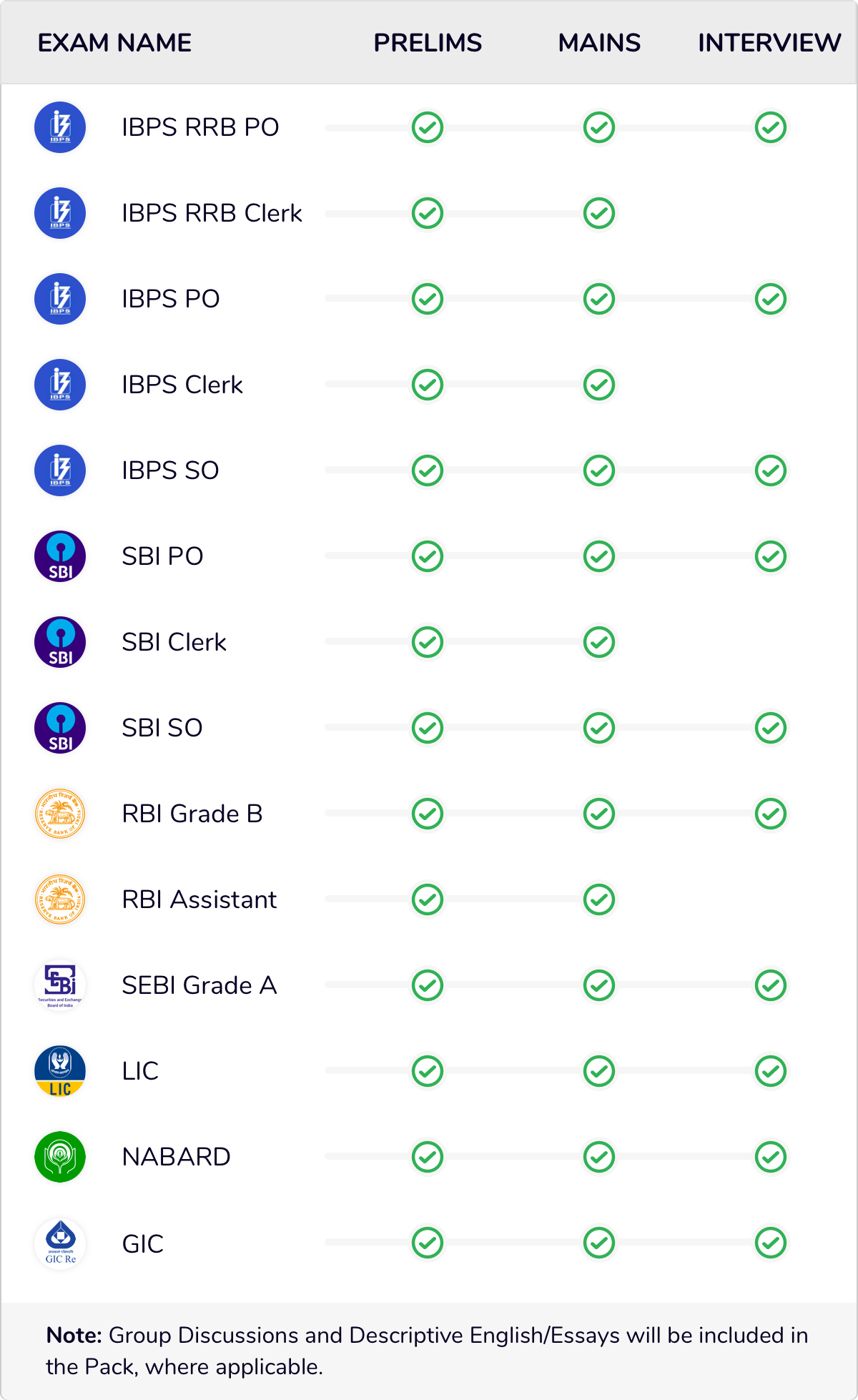This screenshot has height=1400, width=858.
Task: Click the Mains checkmark for SBI Clerk
Action: [x=599, y=642]
